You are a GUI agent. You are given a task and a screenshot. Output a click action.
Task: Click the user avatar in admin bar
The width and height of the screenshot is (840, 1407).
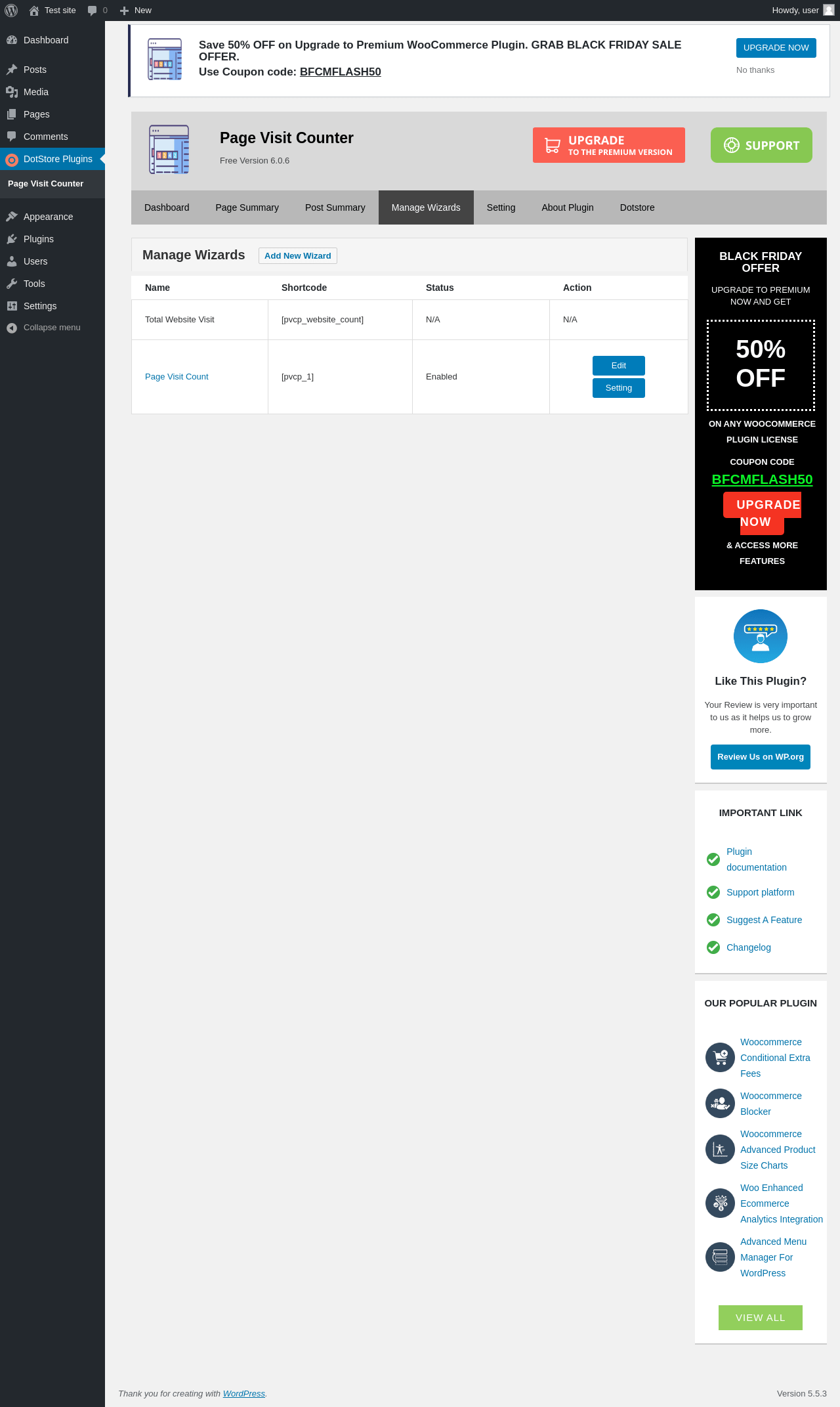coord(829,10)
